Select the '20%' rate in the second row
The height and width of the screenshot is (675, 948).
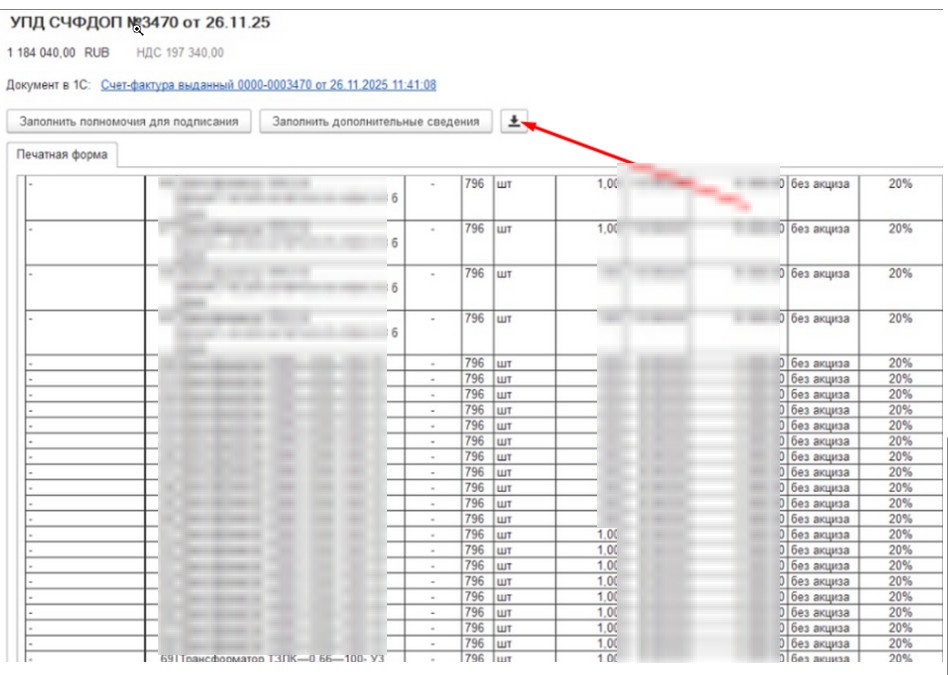900,229
